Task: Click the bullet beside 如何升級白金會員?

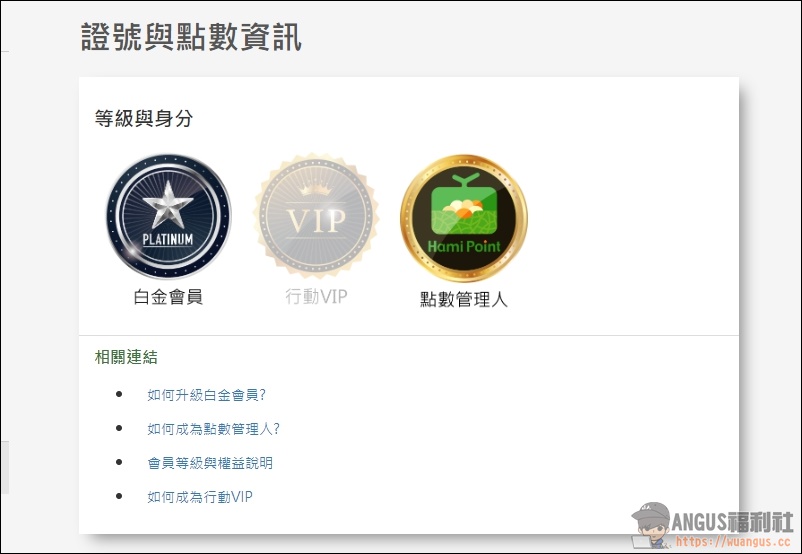Action: pyautogui.click(x=119, y=394)
